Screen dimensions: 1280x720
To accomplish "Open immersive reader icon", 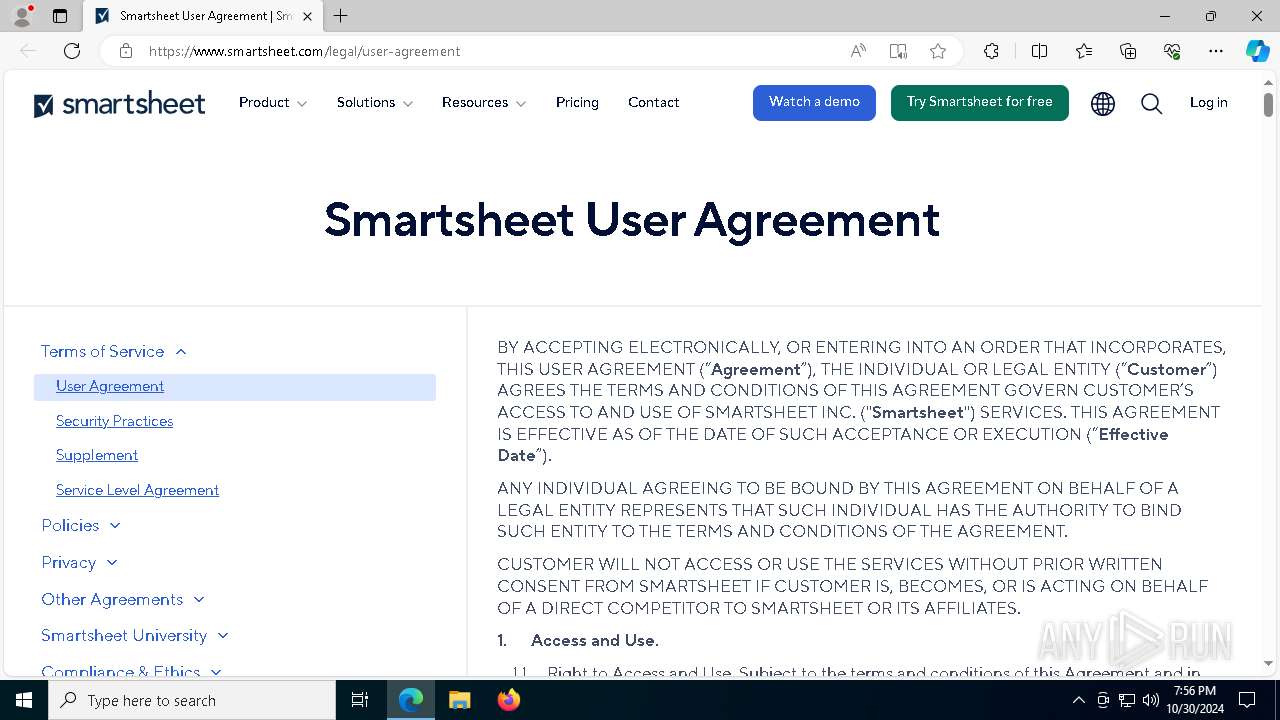I will (x=898, y=51).
